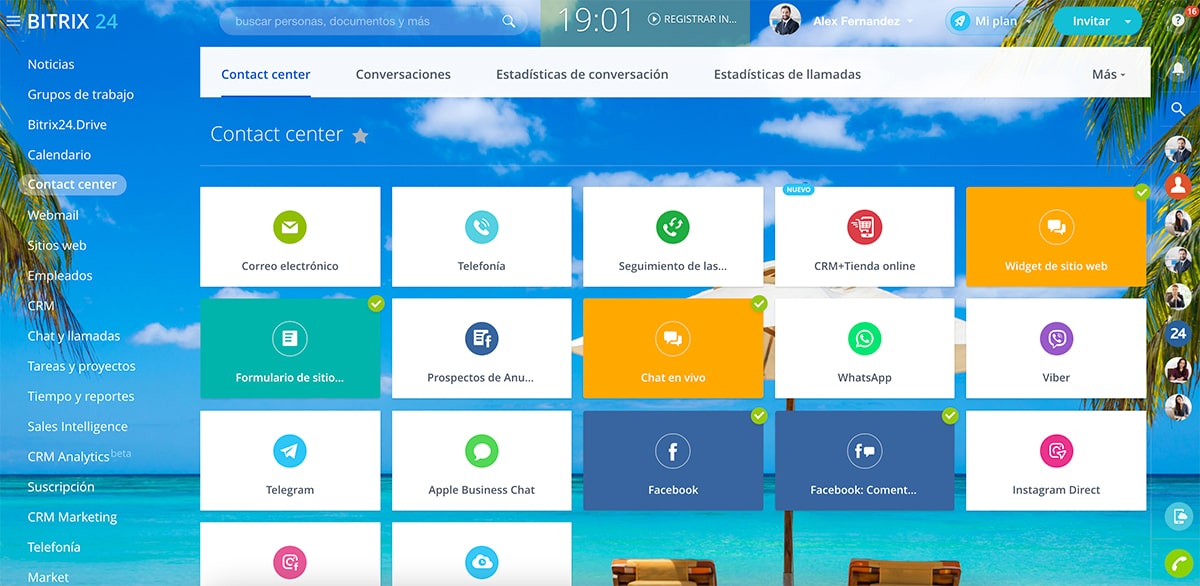Click the search people and documents field
The width and height of the screenshot is (1200, 586).
tap(365, 21)
